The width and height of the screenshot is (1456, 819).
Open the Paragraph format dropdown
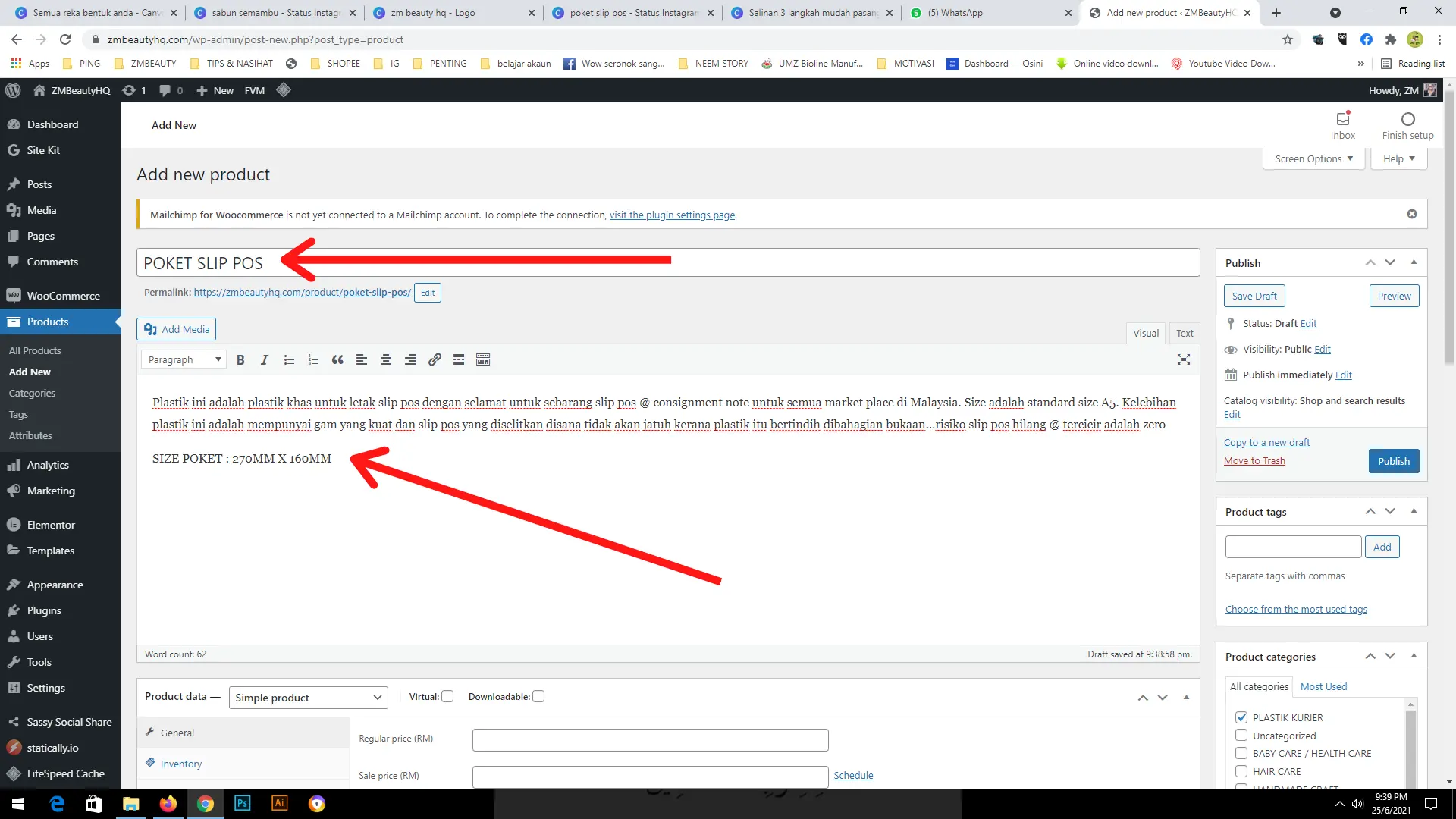click(184, 360)
